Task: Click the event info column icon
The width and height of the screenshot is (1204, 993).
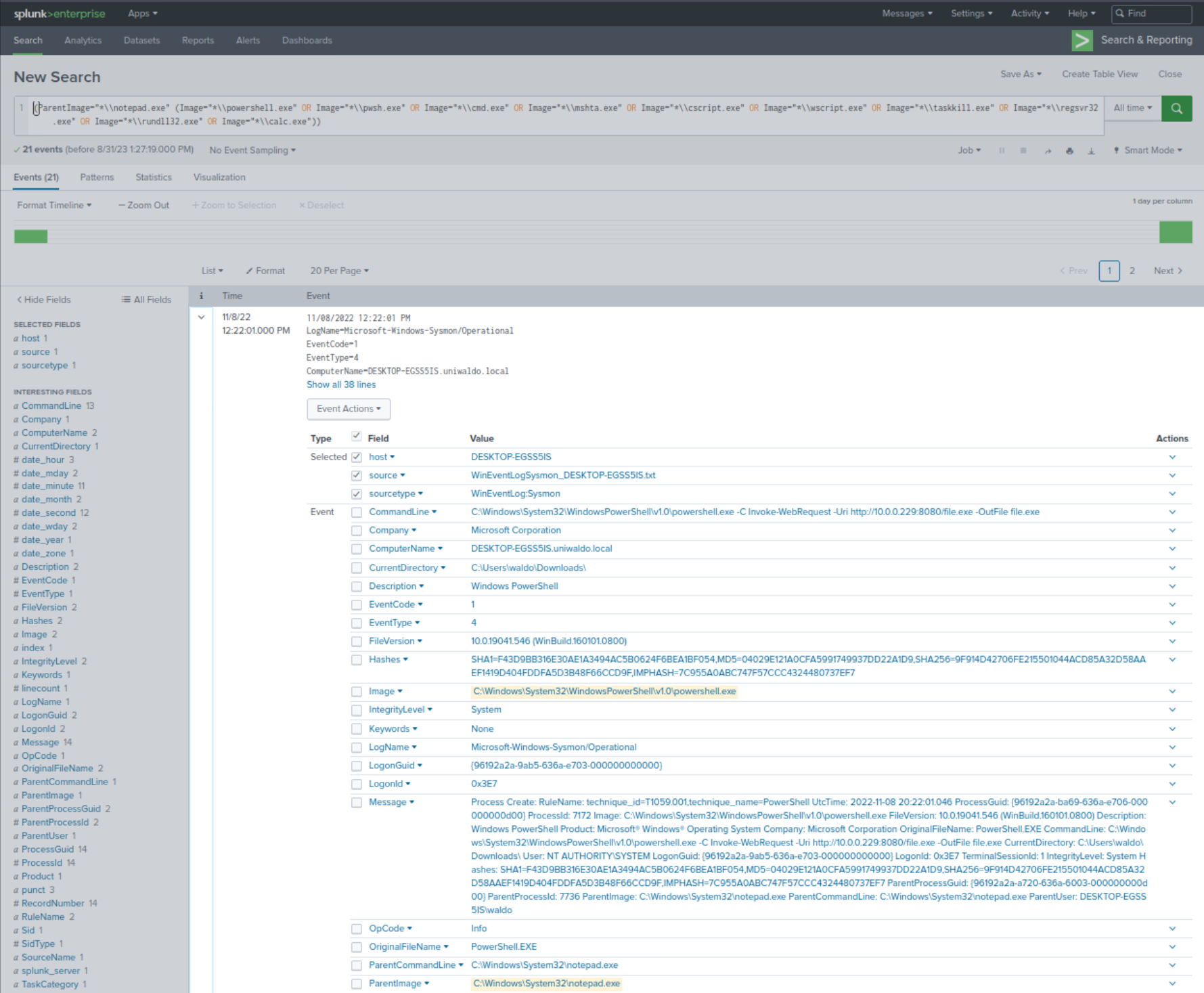Action: point(201,296)
